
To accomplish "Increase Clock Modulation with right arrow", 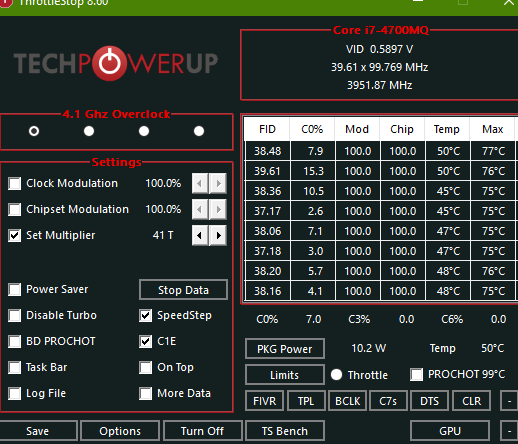I will tap(218, 183).
